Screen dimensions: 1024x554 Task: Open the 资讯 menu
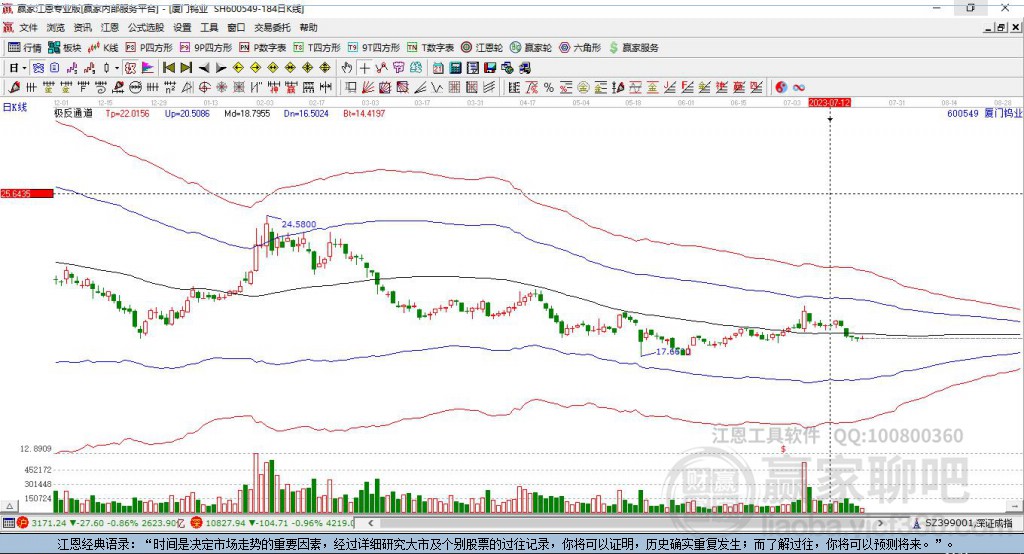(82, 27)
